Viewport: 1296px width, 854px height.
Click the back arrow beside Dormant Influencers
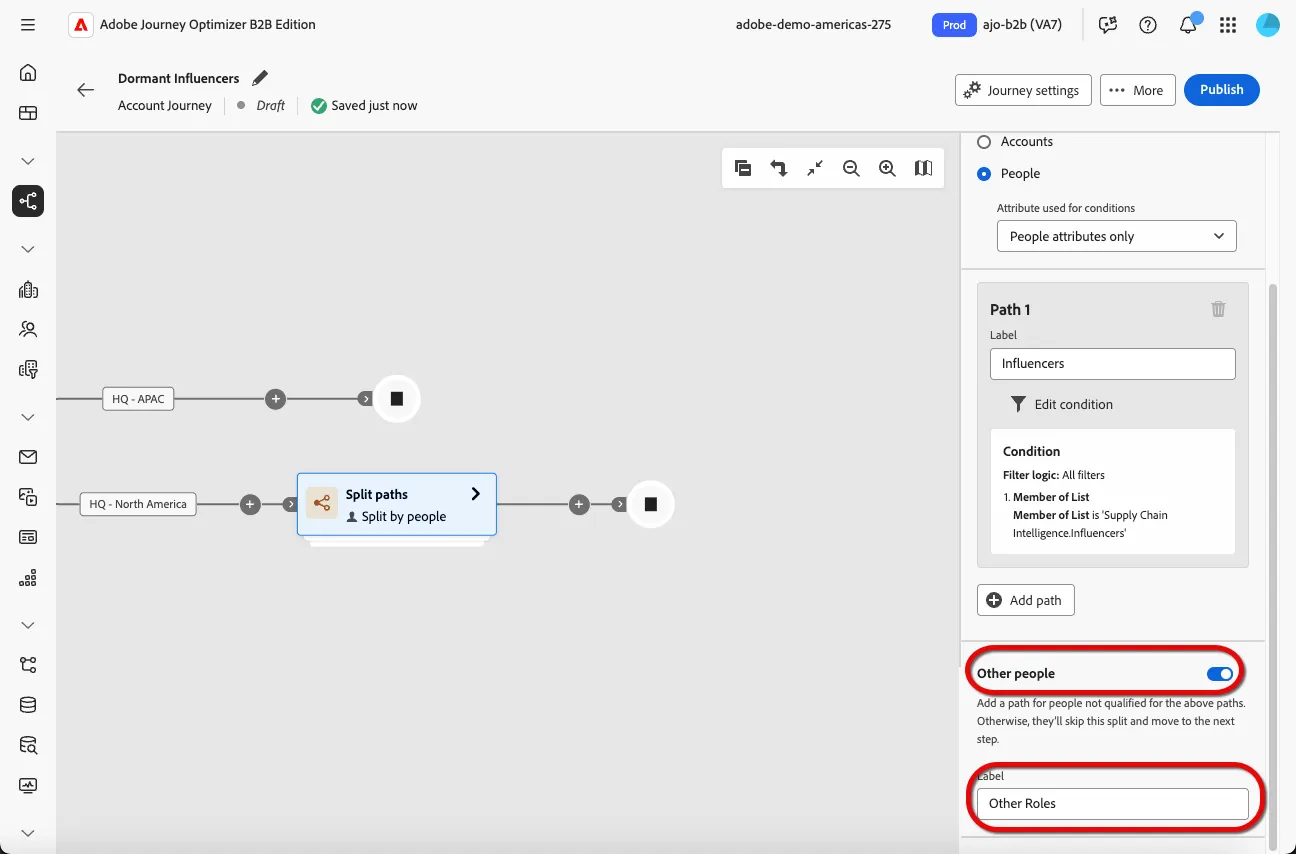tap(86, 90)
